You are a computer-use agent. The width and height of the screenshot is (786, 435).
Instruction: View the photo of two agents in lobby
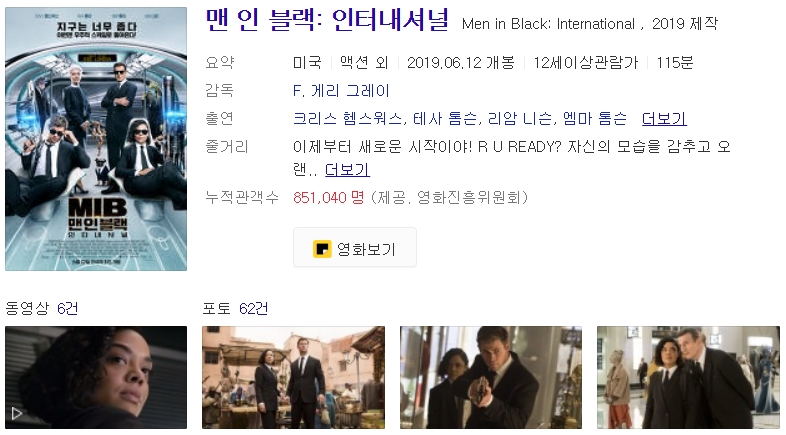point(688,377)
